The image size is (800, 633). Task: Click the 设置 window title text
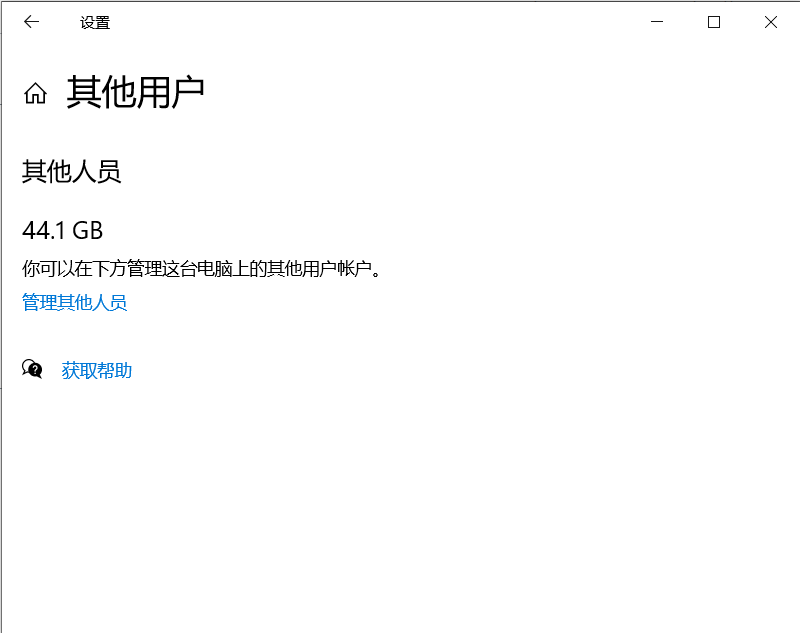[x=95, y=22]
